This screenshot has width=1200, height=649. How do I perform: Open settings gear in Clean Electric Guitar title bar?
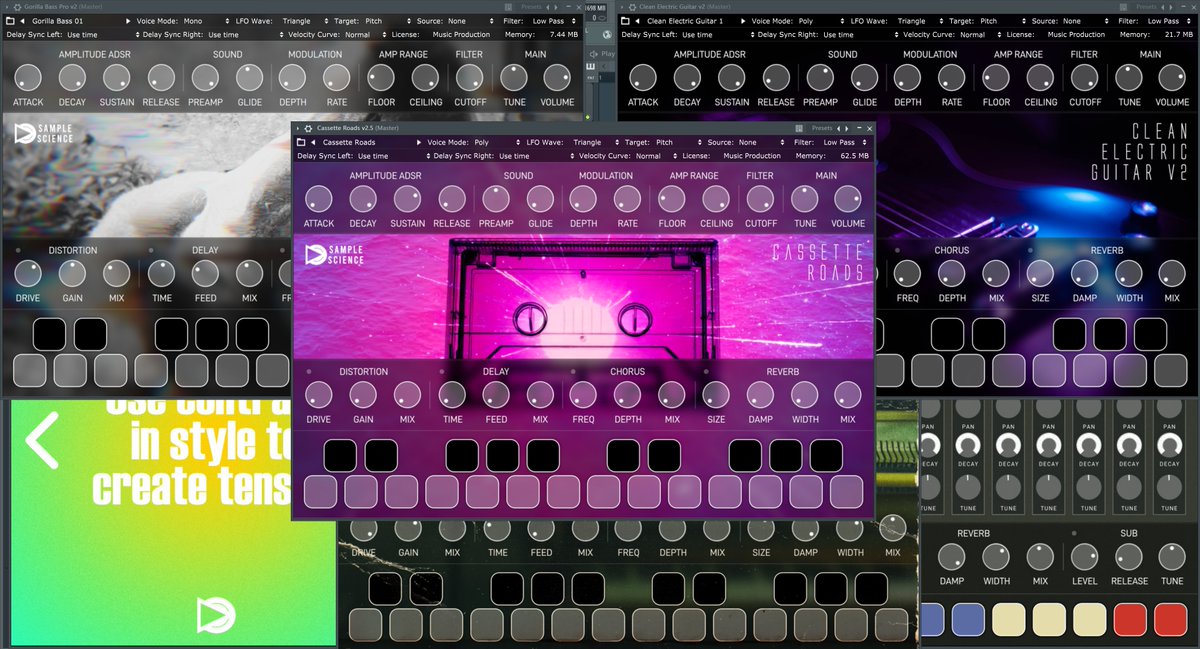[x=633, y=7]
